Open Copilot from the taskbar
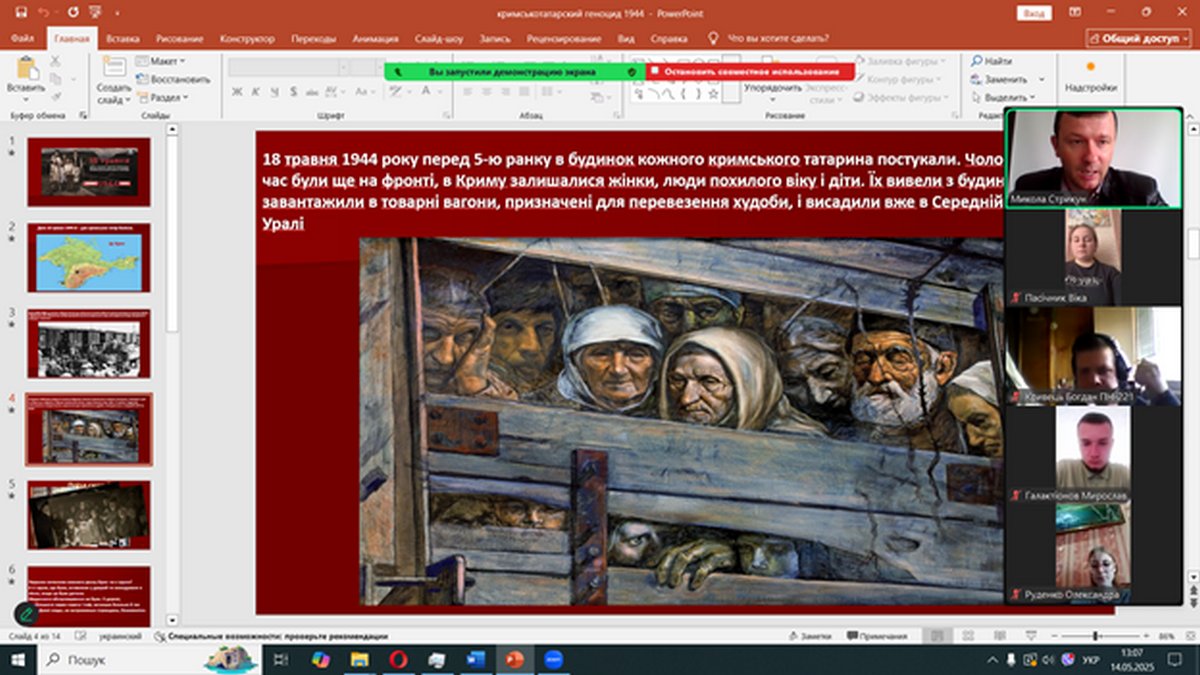1200x675 pixels. tap(321, 660)
